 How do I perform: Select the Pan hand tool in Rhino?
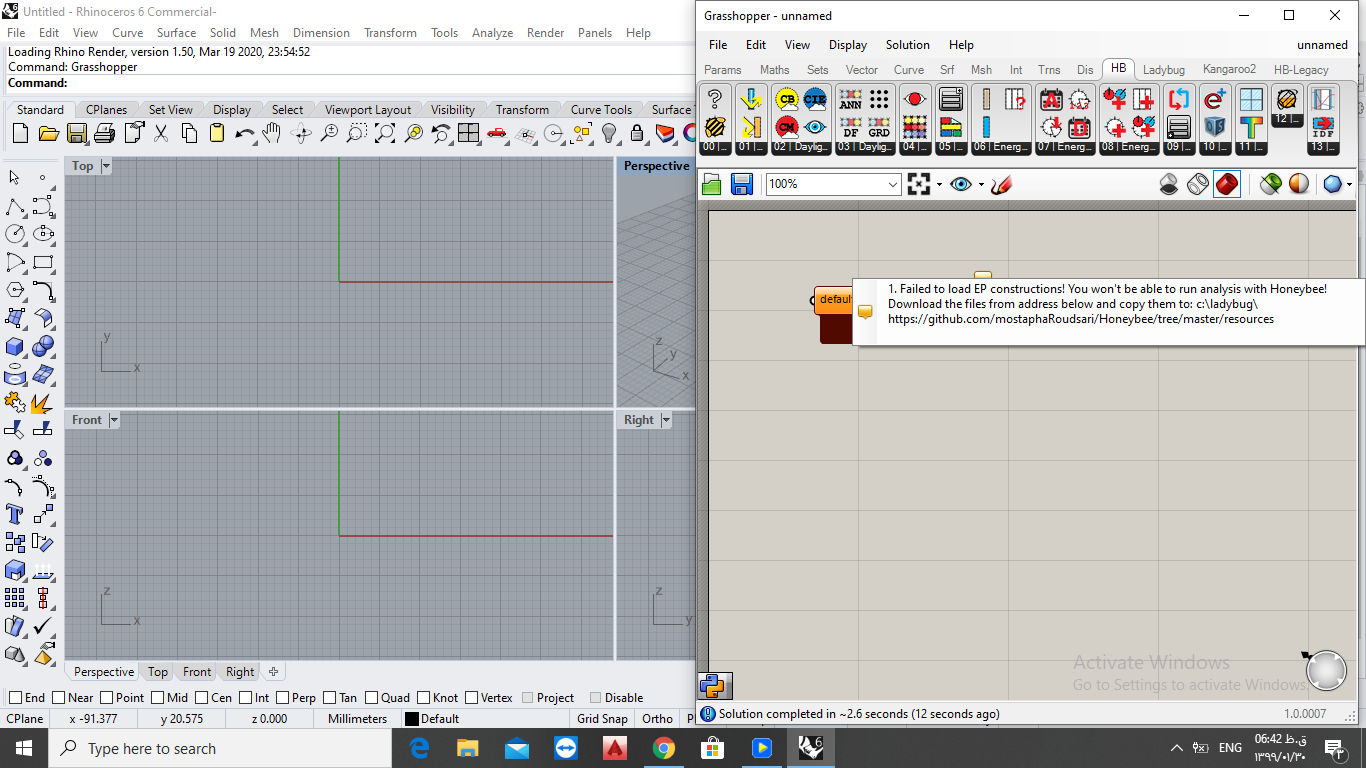(272, 133)
